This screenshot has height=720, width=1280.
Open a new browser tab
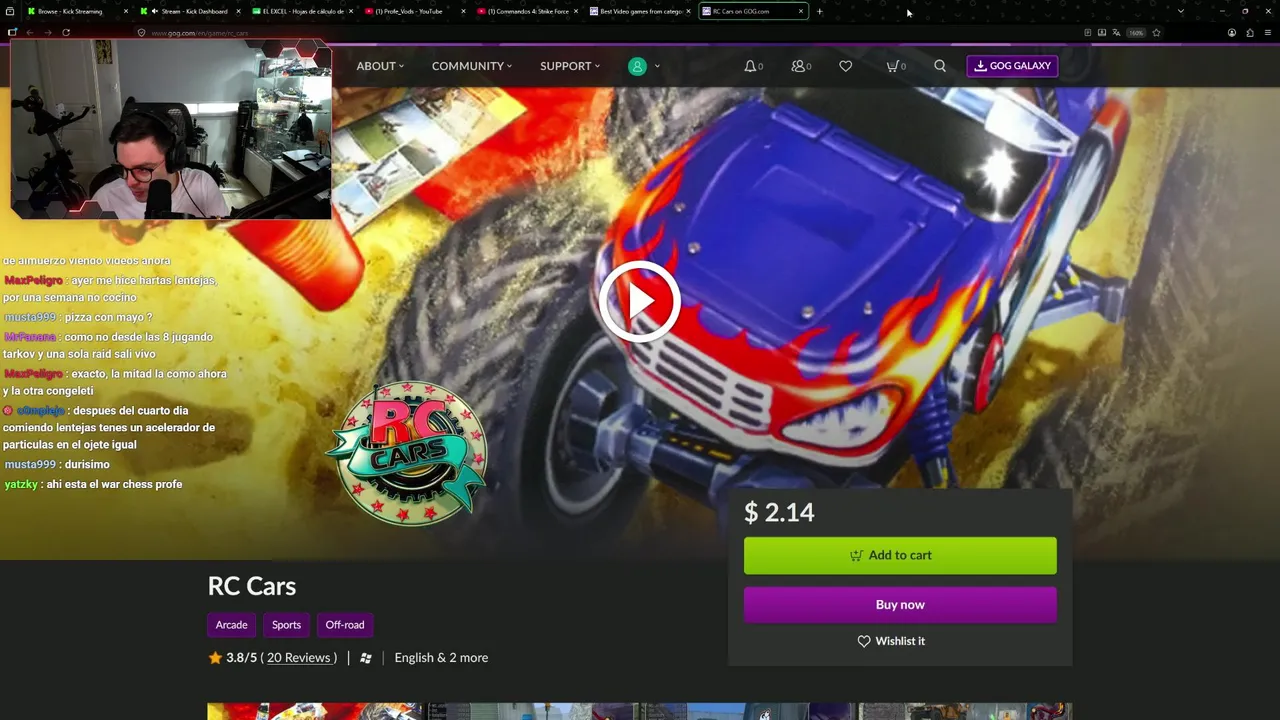click(819, 11)
